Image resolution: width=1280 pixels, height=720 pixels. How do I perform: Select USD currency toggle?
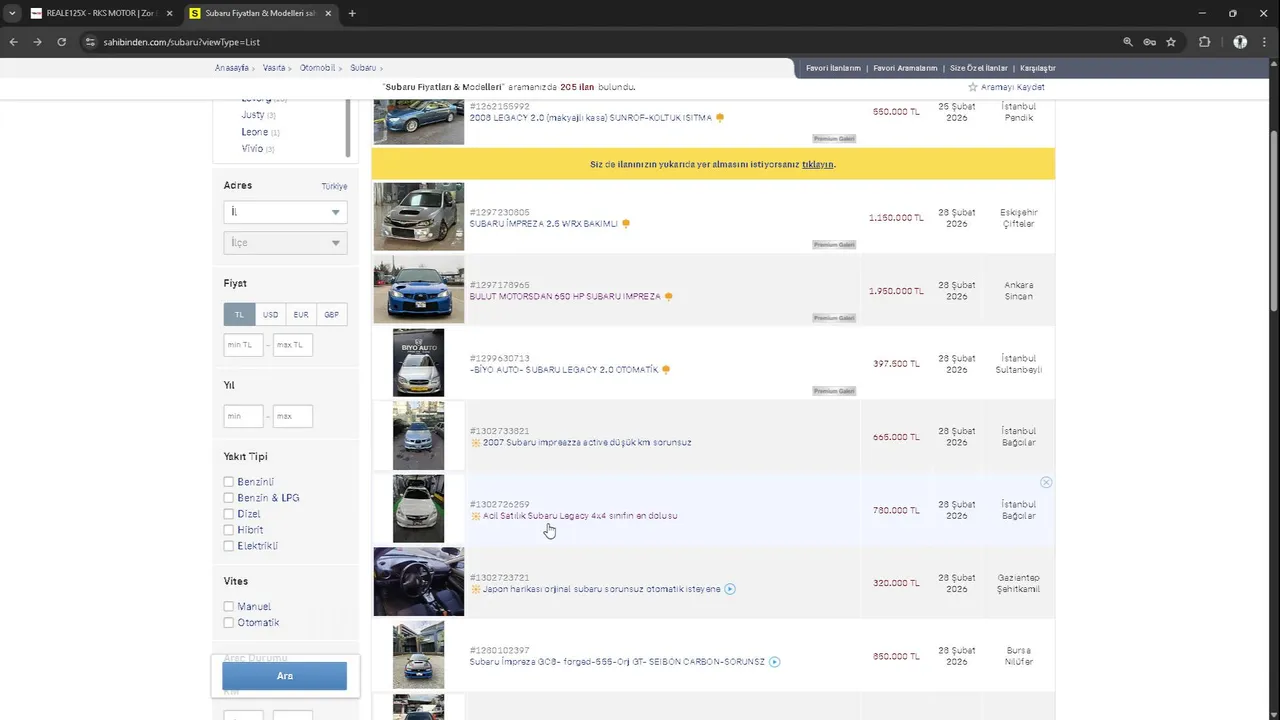(x=270, y=314)
